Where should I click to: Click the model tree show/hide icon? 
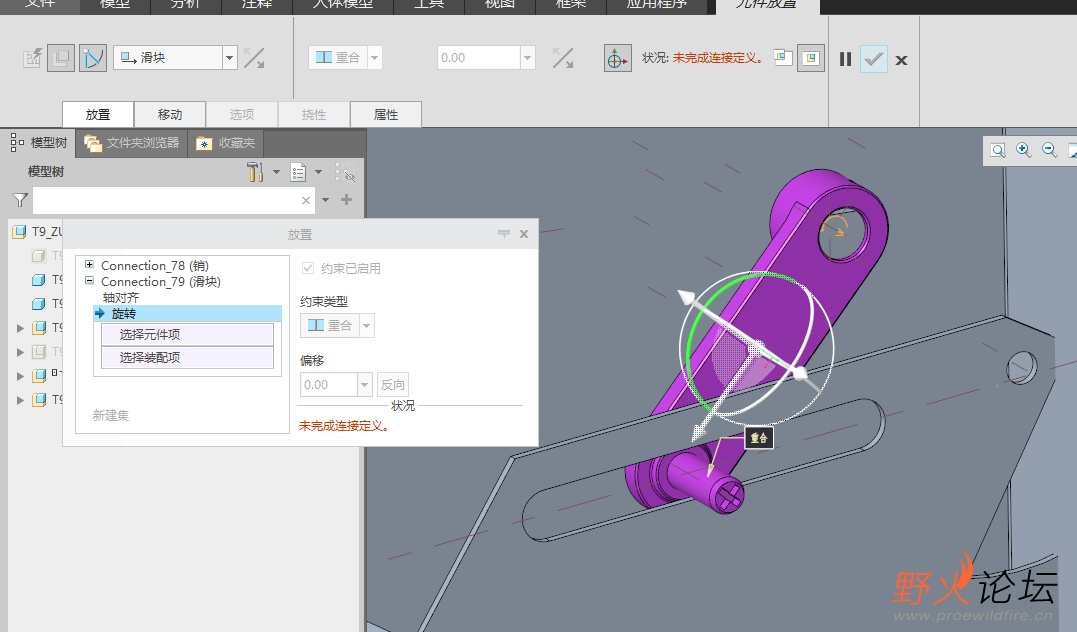(345, 172)
